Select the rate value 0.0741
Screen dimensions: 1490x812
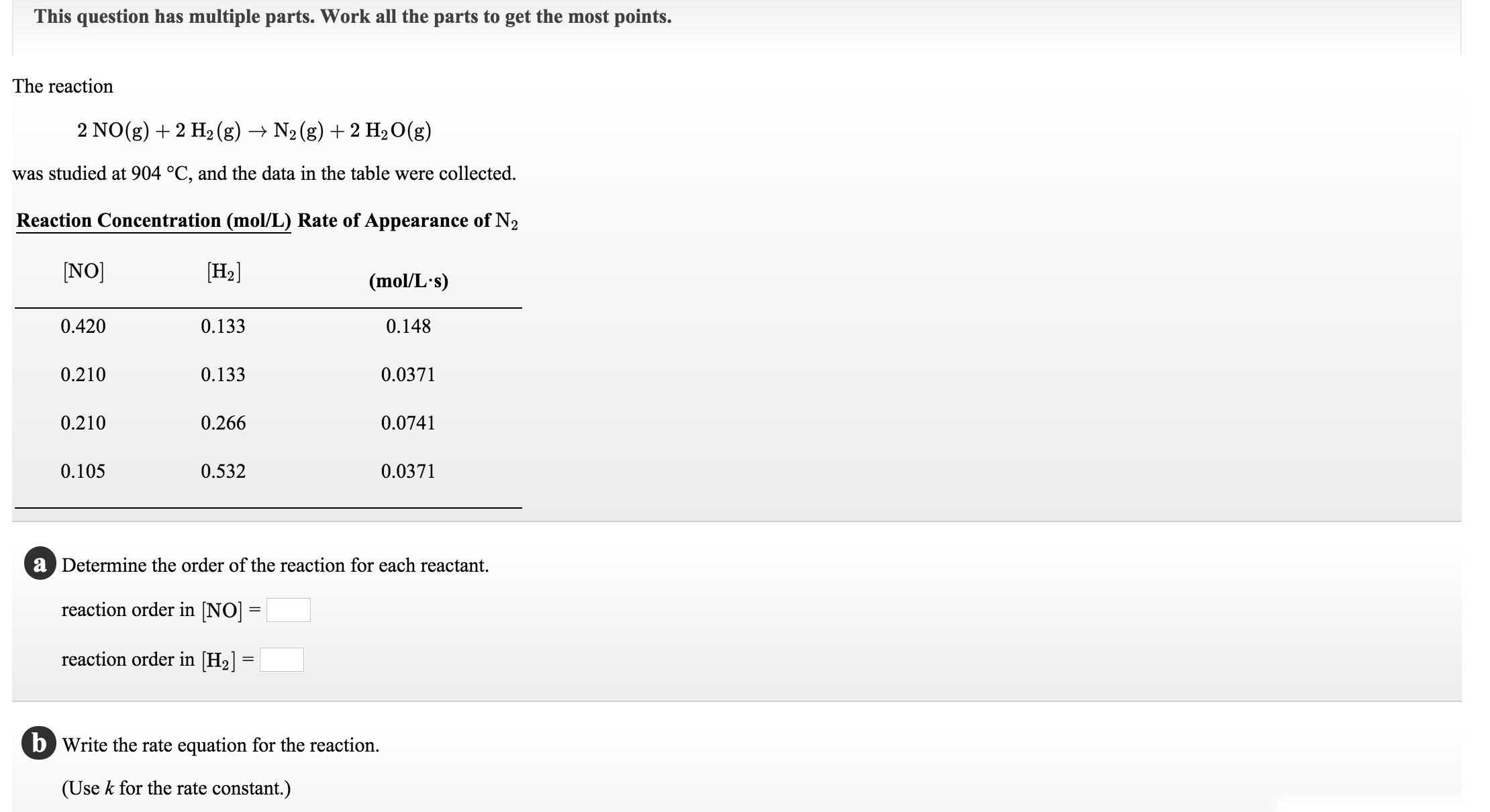pyautogui.click(x=408, y=423)
